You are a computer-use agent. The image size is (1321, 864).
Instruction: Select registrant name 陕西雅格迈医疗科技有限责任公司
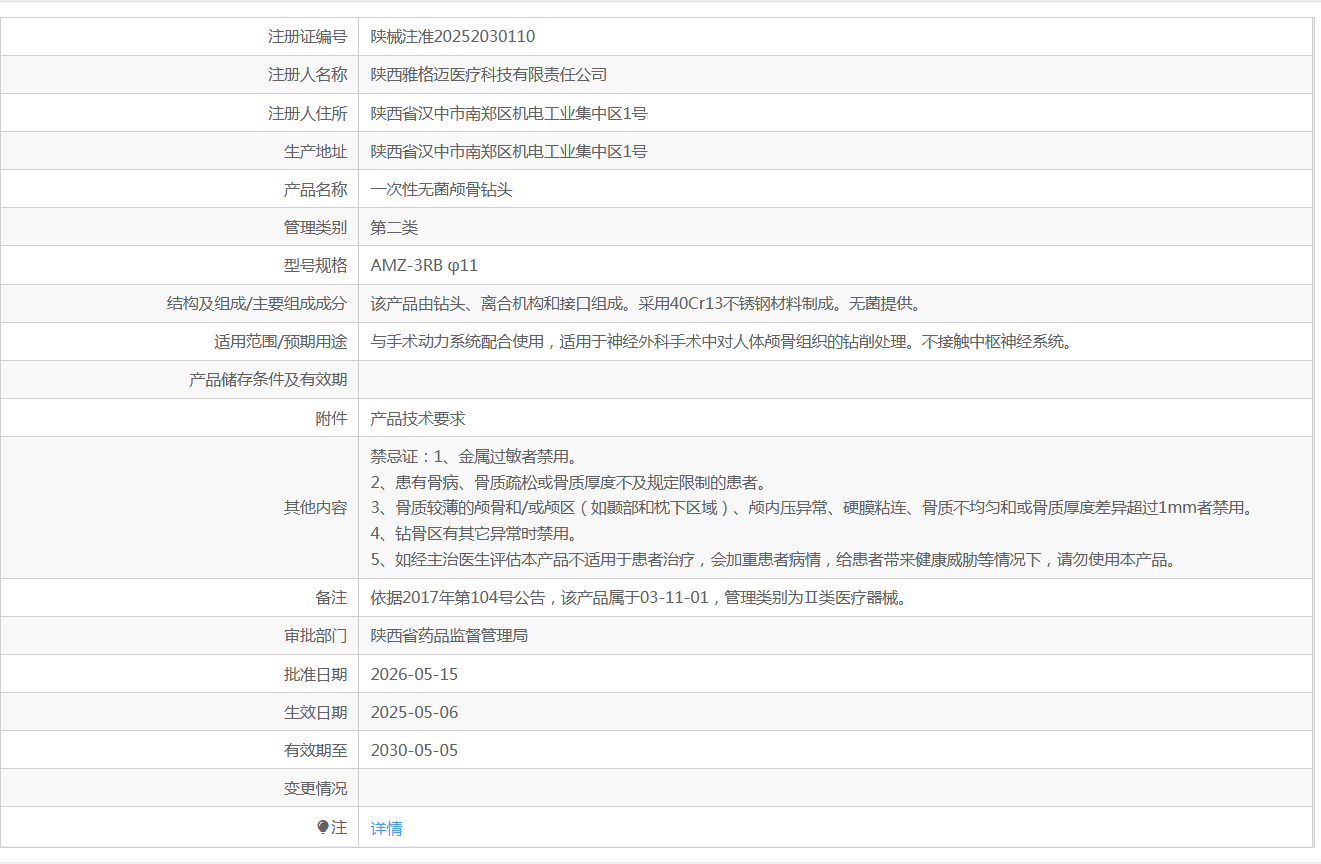[x=489, y=74]
